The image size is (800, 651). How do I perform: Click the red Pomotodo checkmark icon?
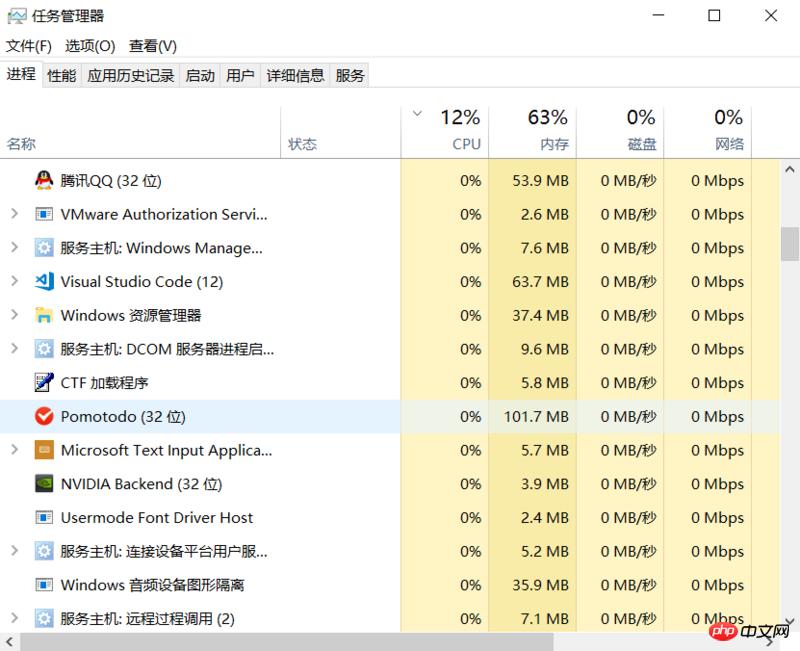tap(44, 417)
